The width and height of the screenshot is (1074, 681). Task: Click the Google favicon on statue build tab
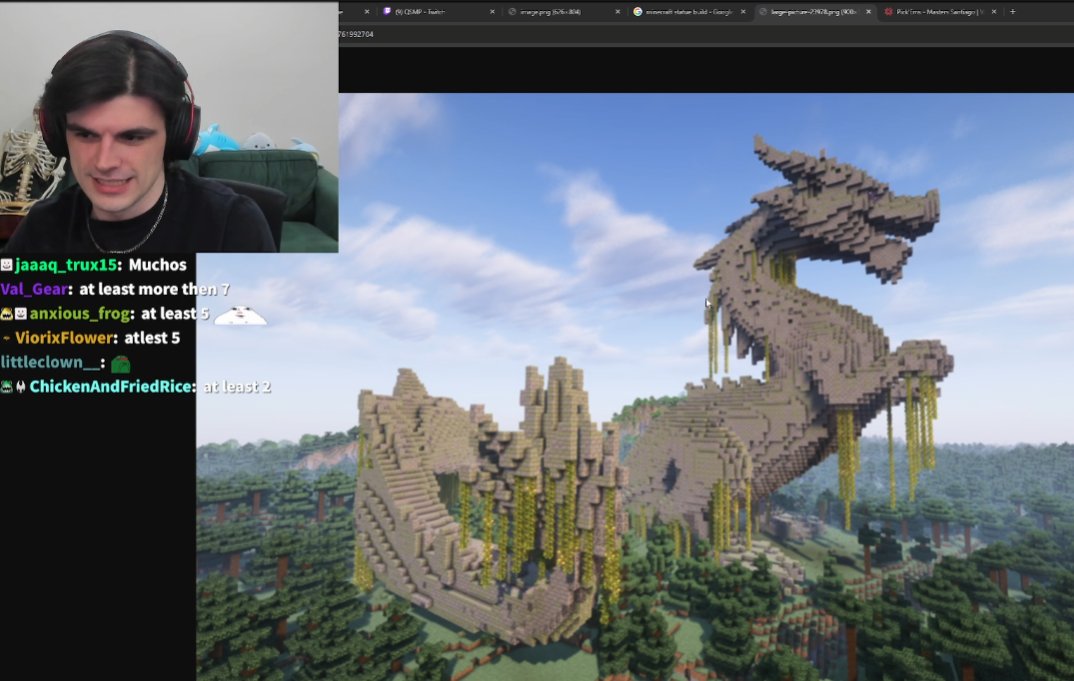pos(638,12)
